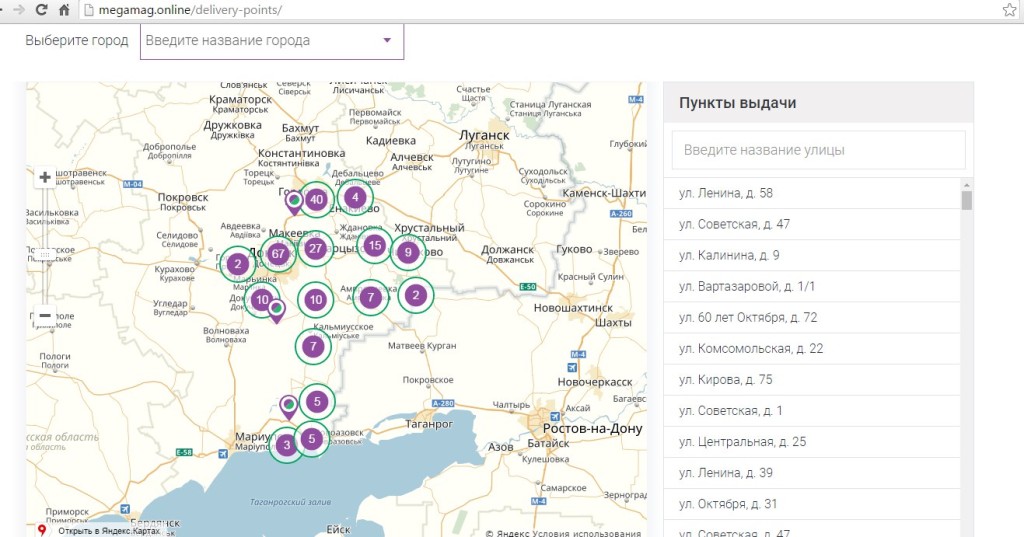Zoom out the map with the minus button
The image size is (1024, 537).
click(x=45, y=316)
